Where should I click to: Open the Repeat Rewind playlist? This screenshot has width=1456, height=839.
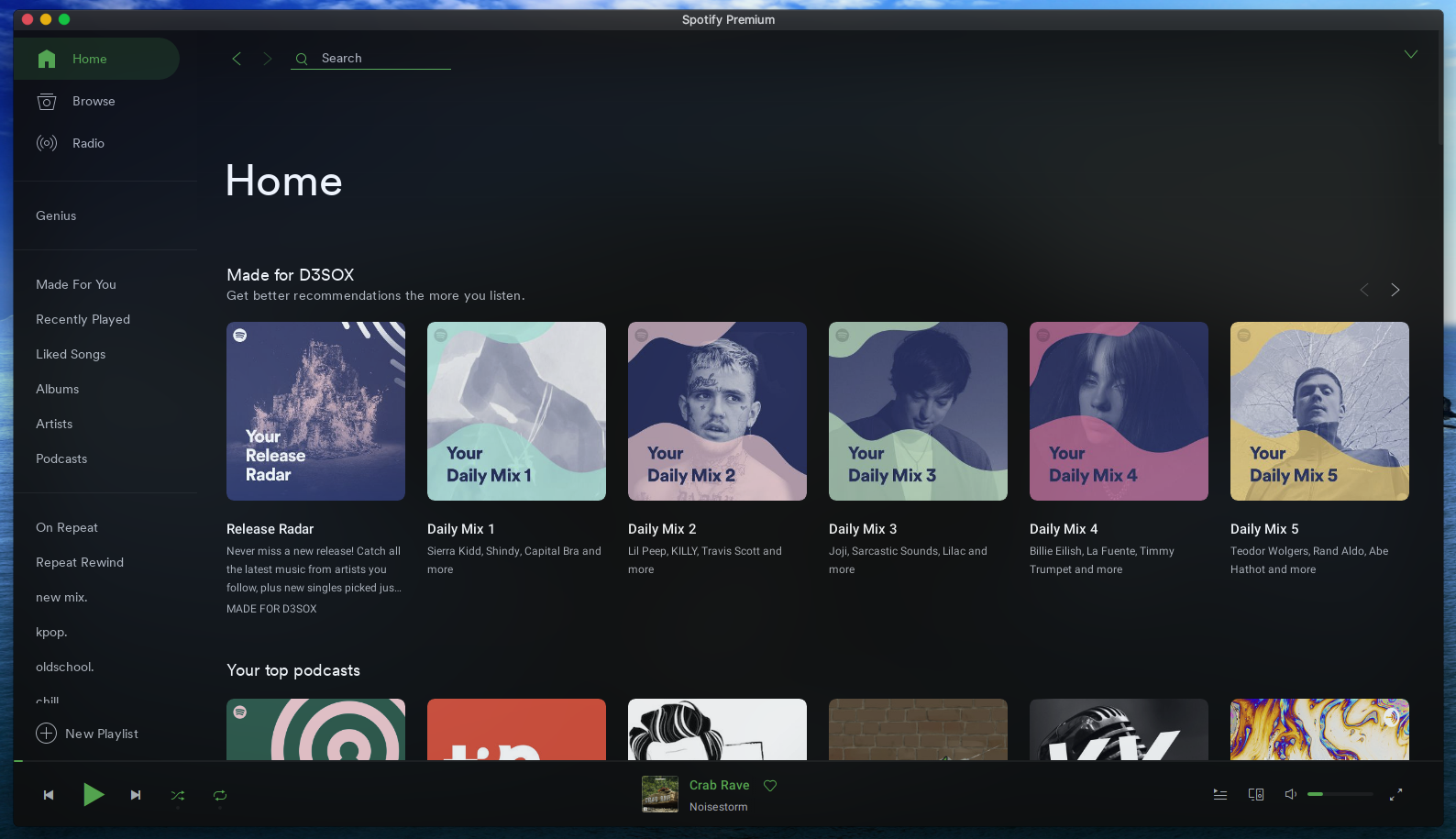[x=80, y=562]
